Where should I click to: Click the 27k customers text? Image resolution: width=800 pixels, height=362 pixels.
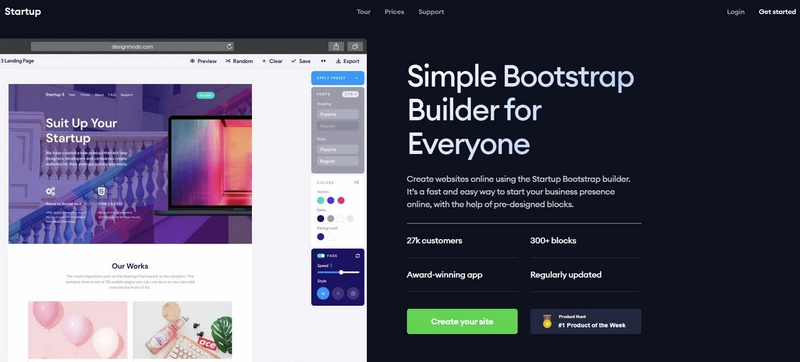tap(434, 241)
